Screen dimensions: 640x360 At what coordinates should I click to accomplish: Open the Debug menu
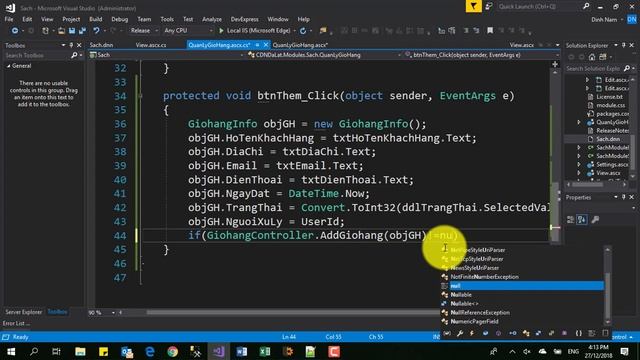(x=120, y=19)
